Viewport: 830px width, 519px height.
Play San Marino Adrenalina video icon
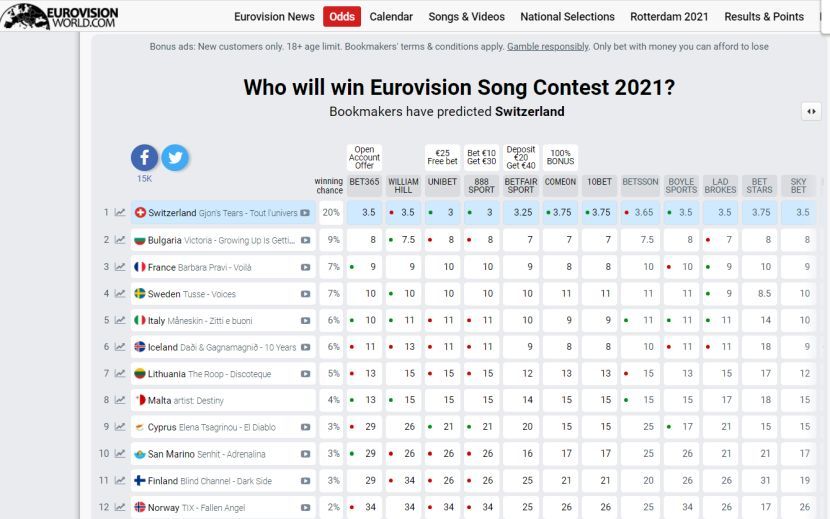tap(305, 454)
